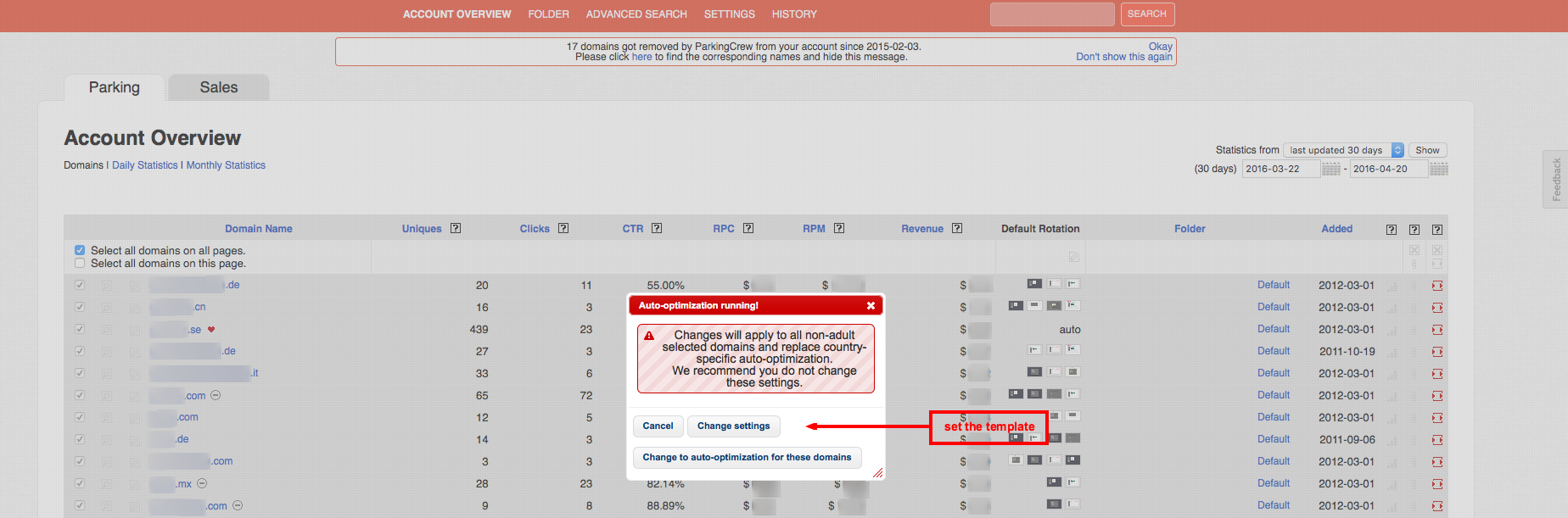Click the Default Rotation edit icon in header row
This screenshot has width=1568, height=518.
(1074, 257)
